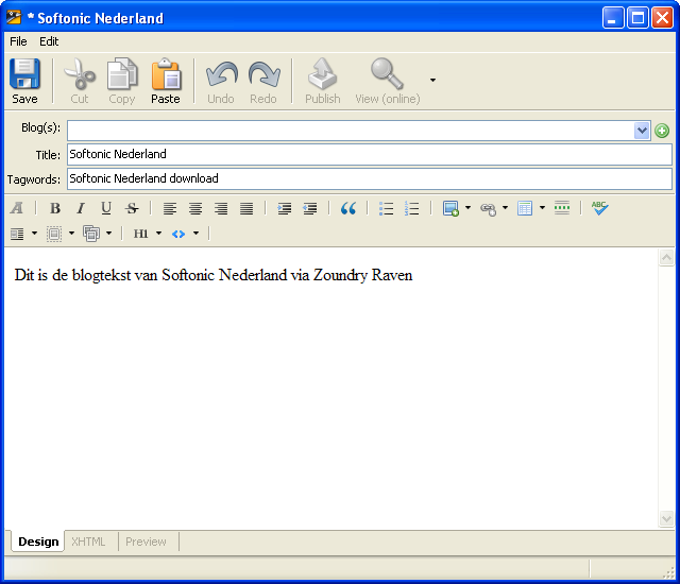This screenshot has height=584, width=680.
Task: Click the Undo arrow icon
Action: pos(221,74)
